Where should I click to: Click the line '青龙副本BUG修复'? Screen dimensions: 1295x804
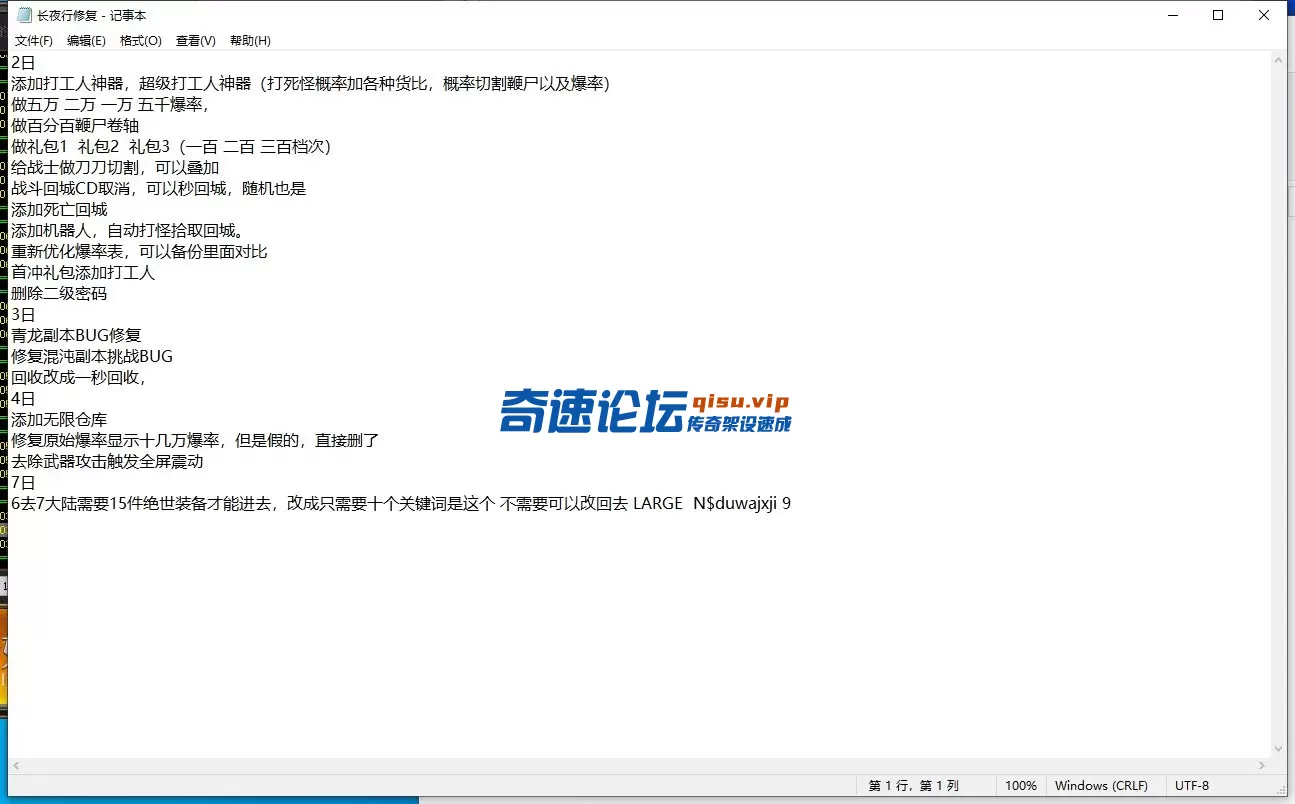click(76, 336)
